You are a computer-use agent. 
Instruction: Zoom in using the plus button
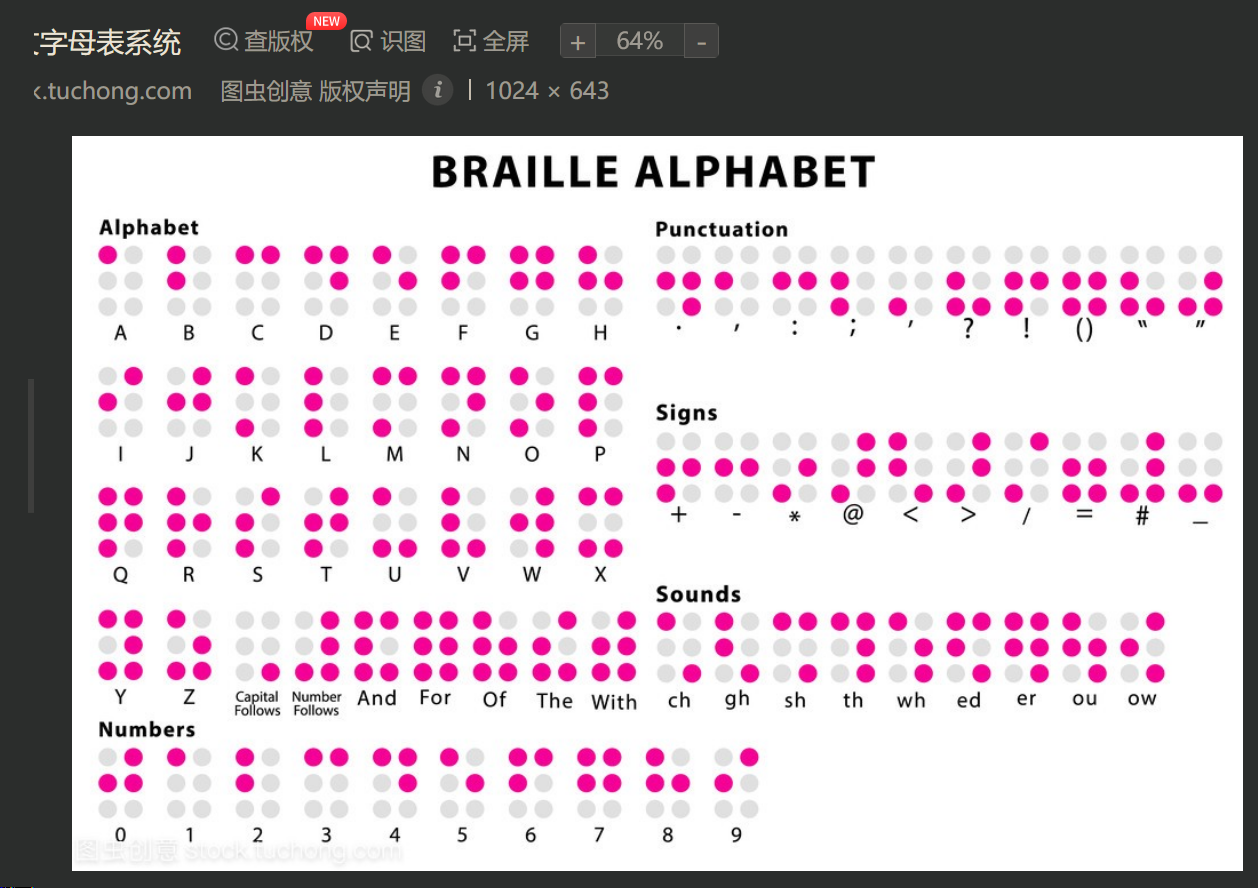pyautogui.click(x=578, y=42)
